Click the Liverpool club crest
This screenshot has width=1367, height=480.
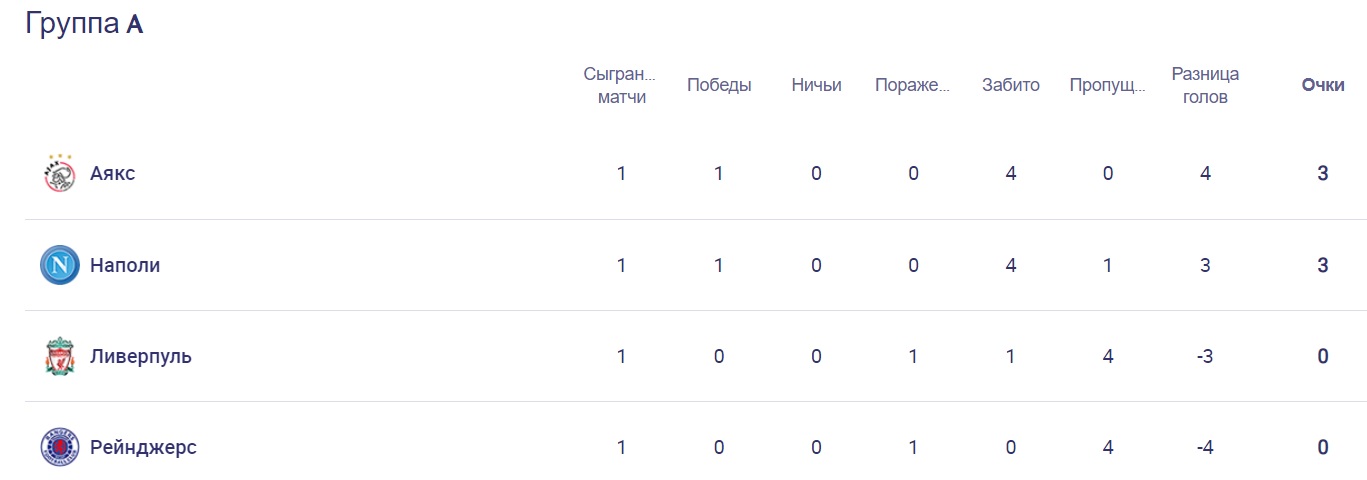click(59, 357)
